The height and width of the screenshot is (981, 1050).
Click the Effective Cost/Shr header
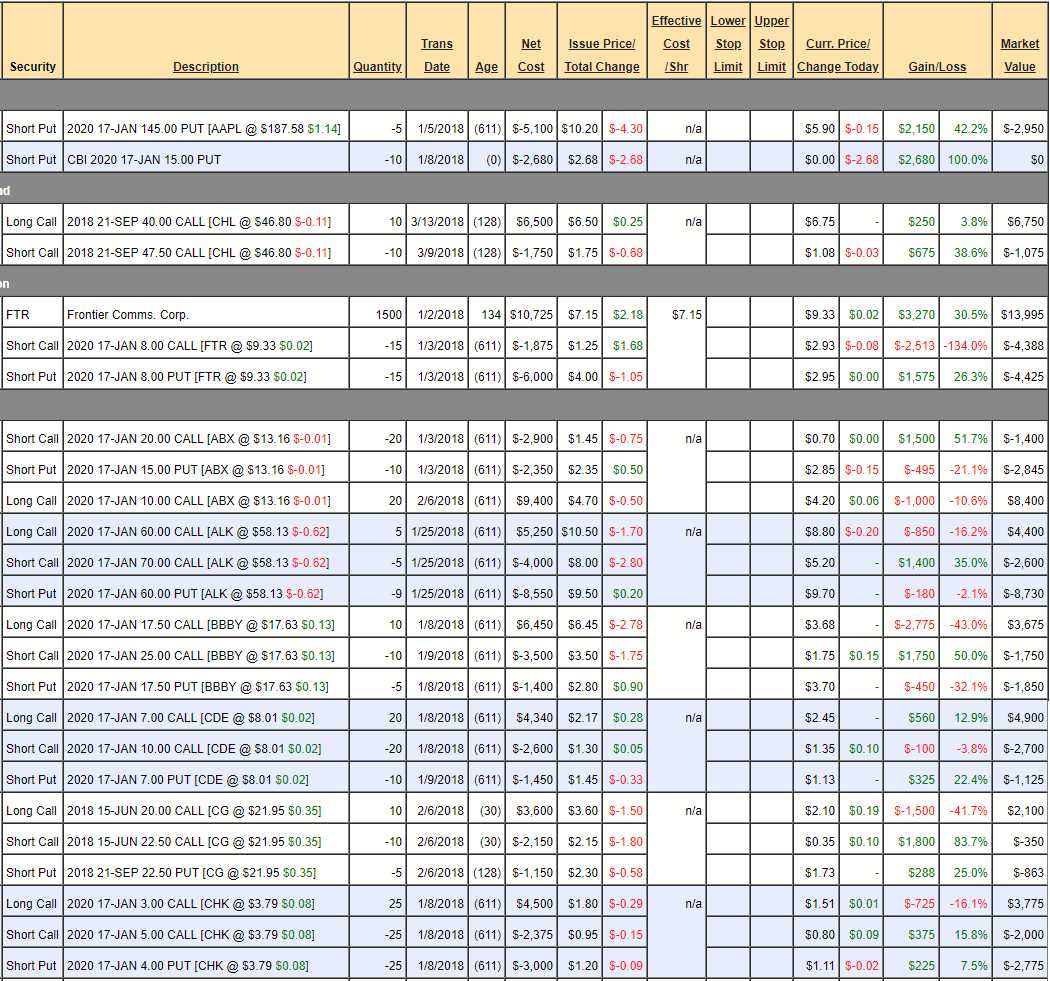[676, 44]
